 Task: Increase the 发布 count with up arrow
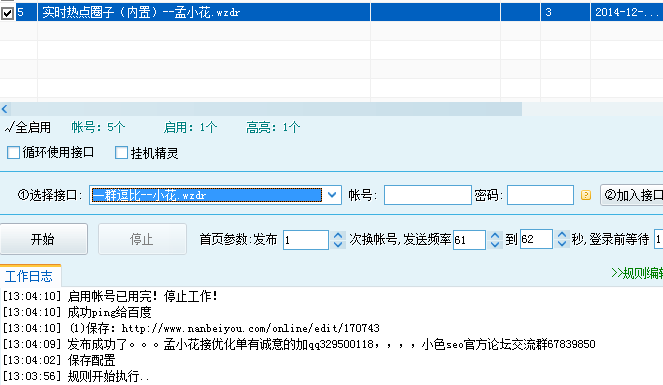tap(338, 235)
